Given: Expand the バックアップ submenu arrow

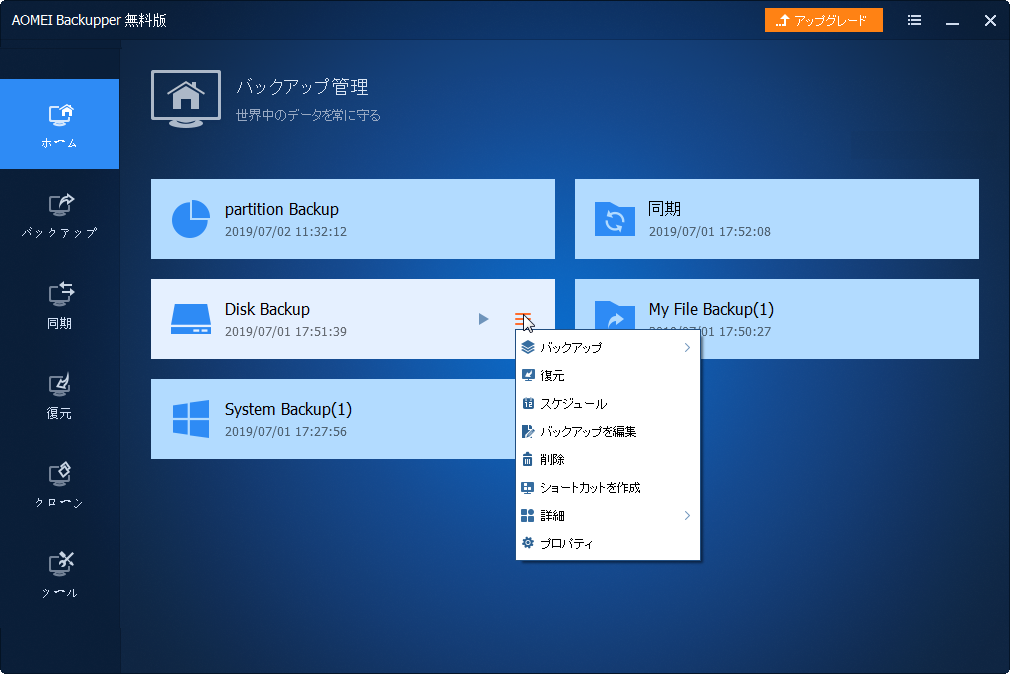Looking at the screenshot, I should pos(687,347).
